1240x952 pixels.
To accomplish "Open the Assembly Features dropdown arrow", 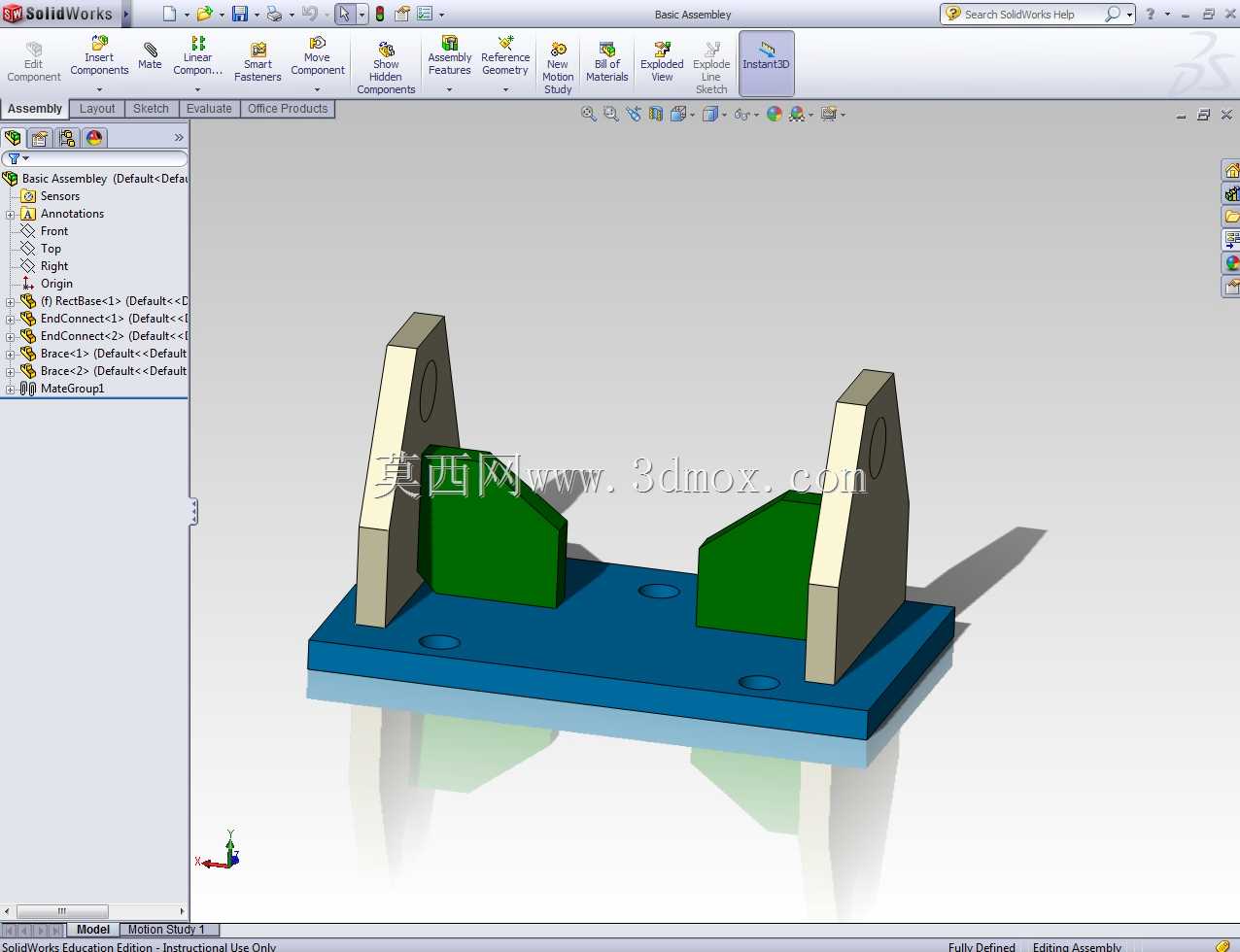I will pyautogui.click(x=450, y=89).
